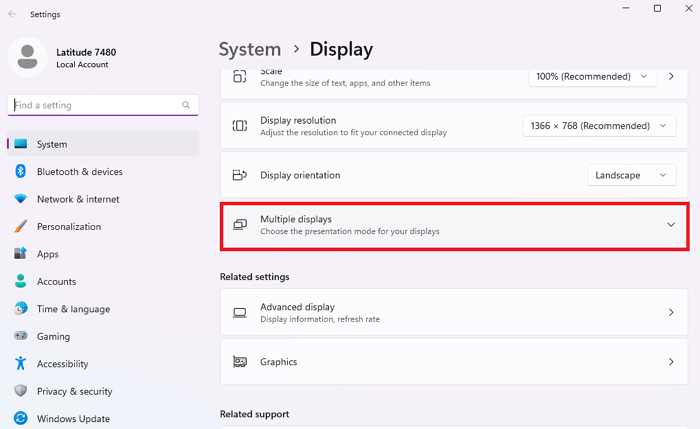
Task: Click the Accessibility figure icon
Action: point(20,364)
